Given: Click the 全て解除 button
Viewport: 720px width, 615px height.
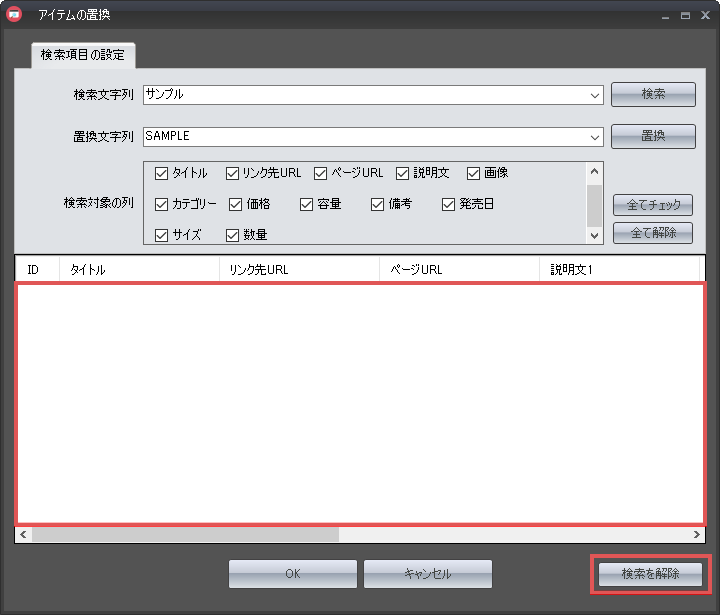Looking at the screenshot, I should pos(653,233).
